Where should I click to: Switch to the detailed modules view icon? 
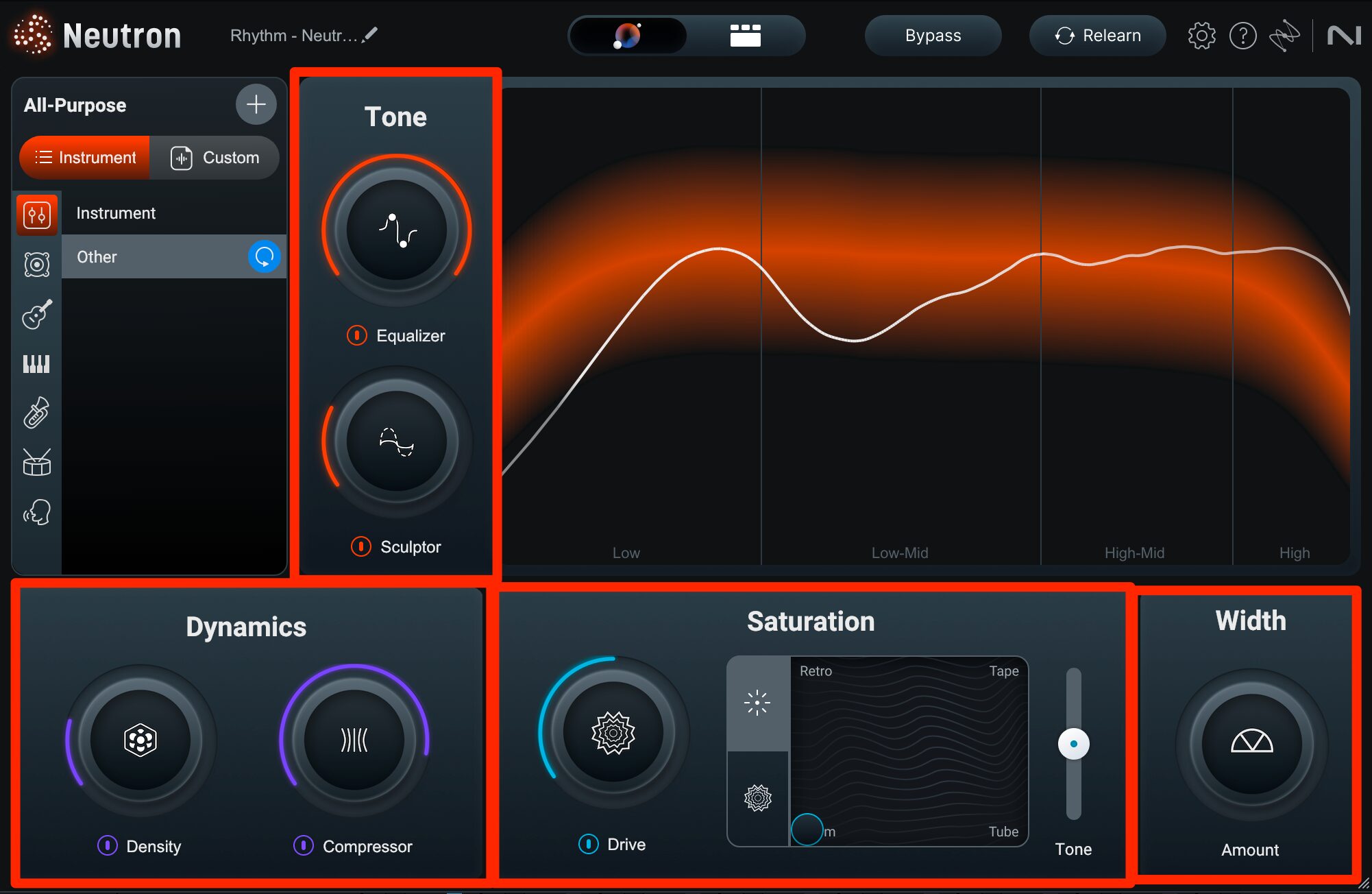(x=745, y=36)
